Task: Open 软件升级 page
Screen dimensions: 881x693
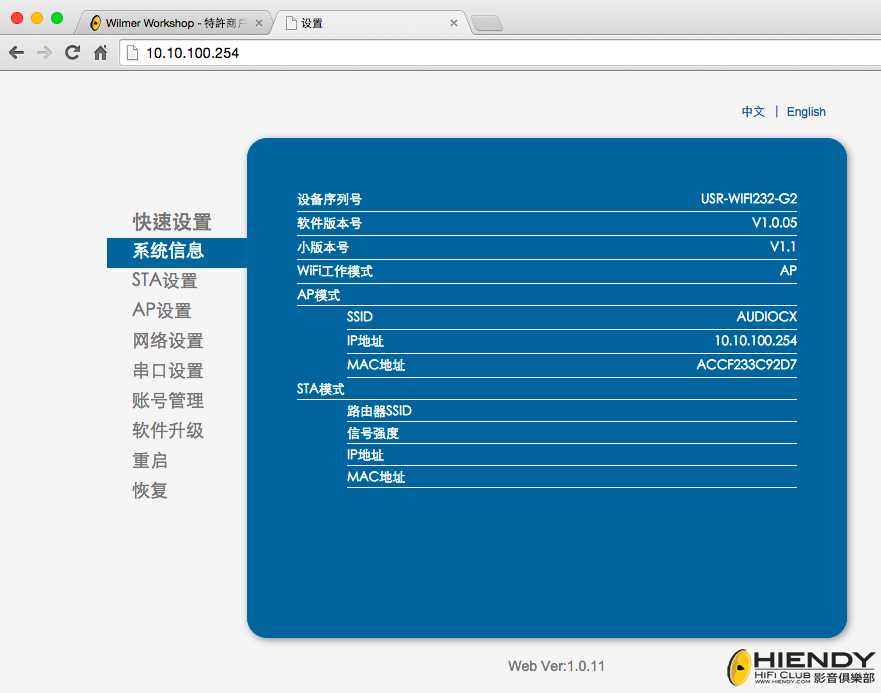Action: (168, 431)
